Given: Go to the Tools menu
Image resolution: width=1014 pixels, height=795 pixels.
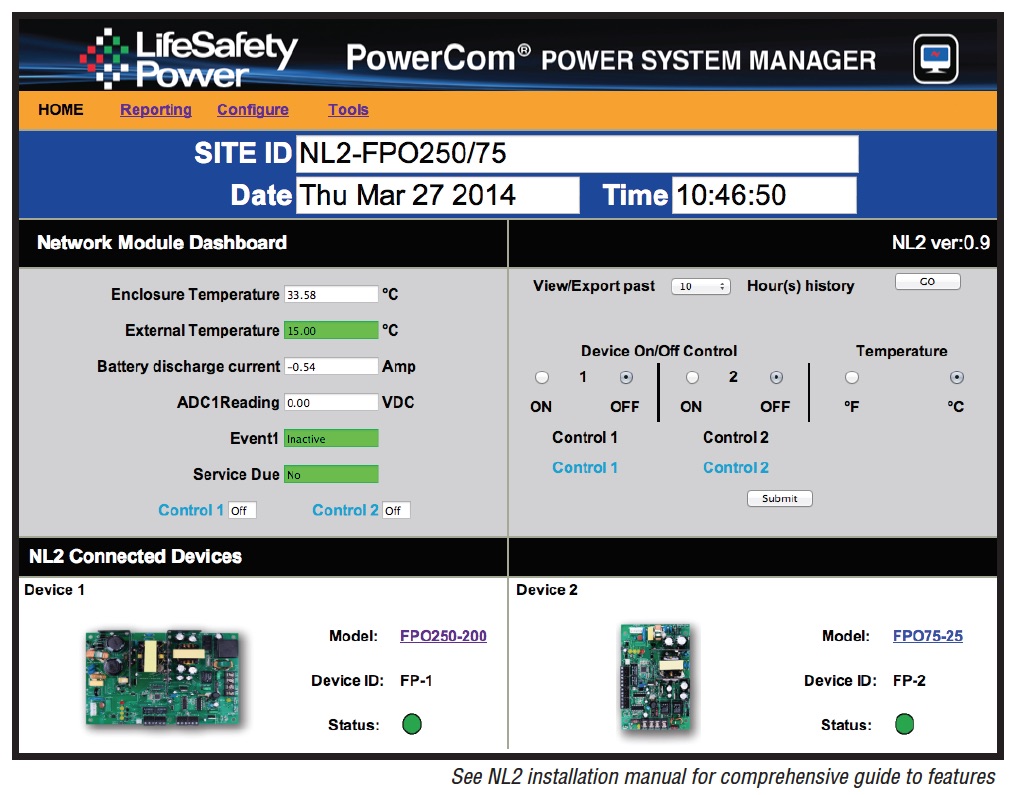Looking at the screenshot, I should [348, 110].
